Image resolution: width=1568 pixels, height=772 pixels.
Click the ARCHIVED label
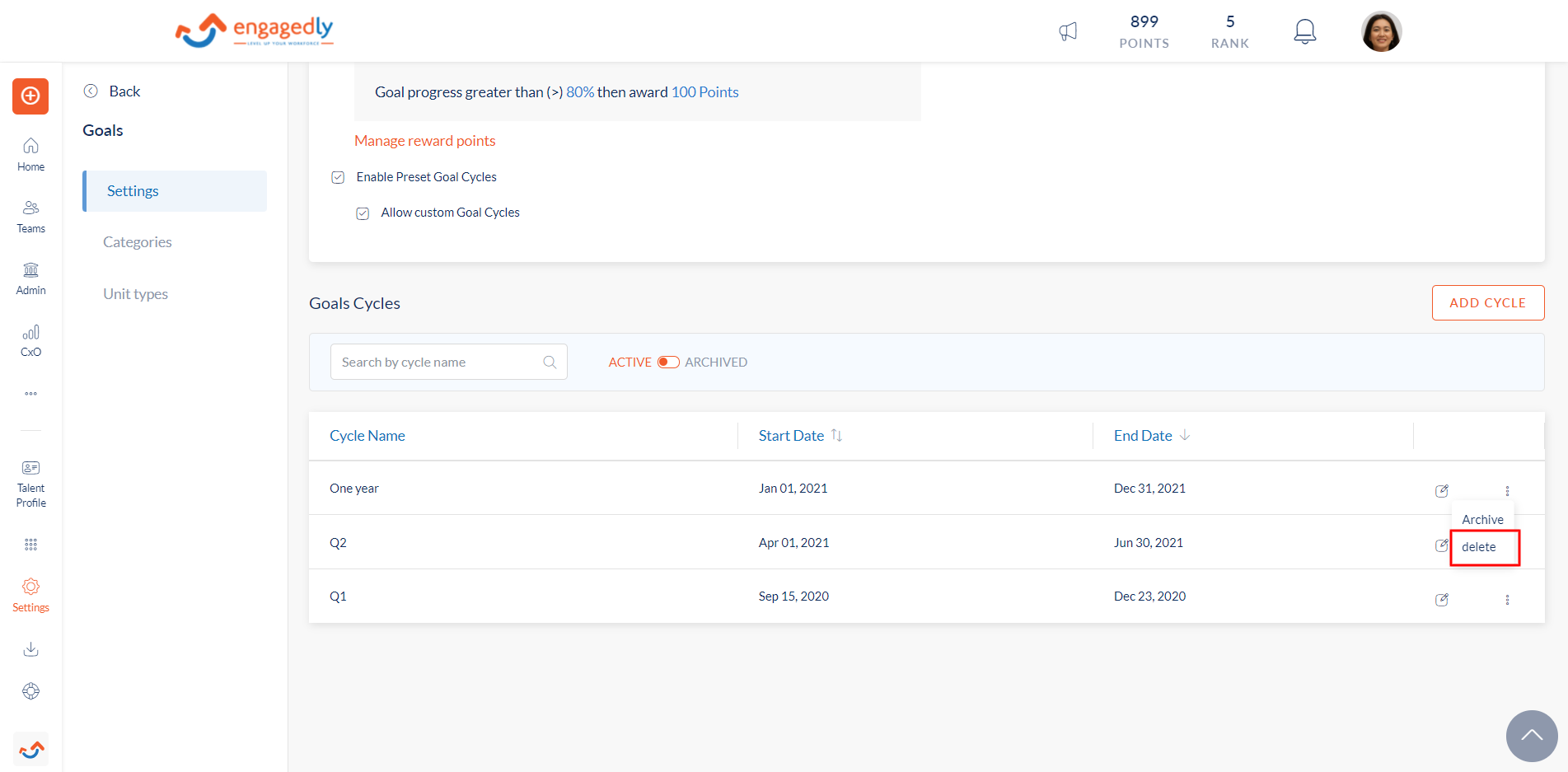[x=716, y=362]
